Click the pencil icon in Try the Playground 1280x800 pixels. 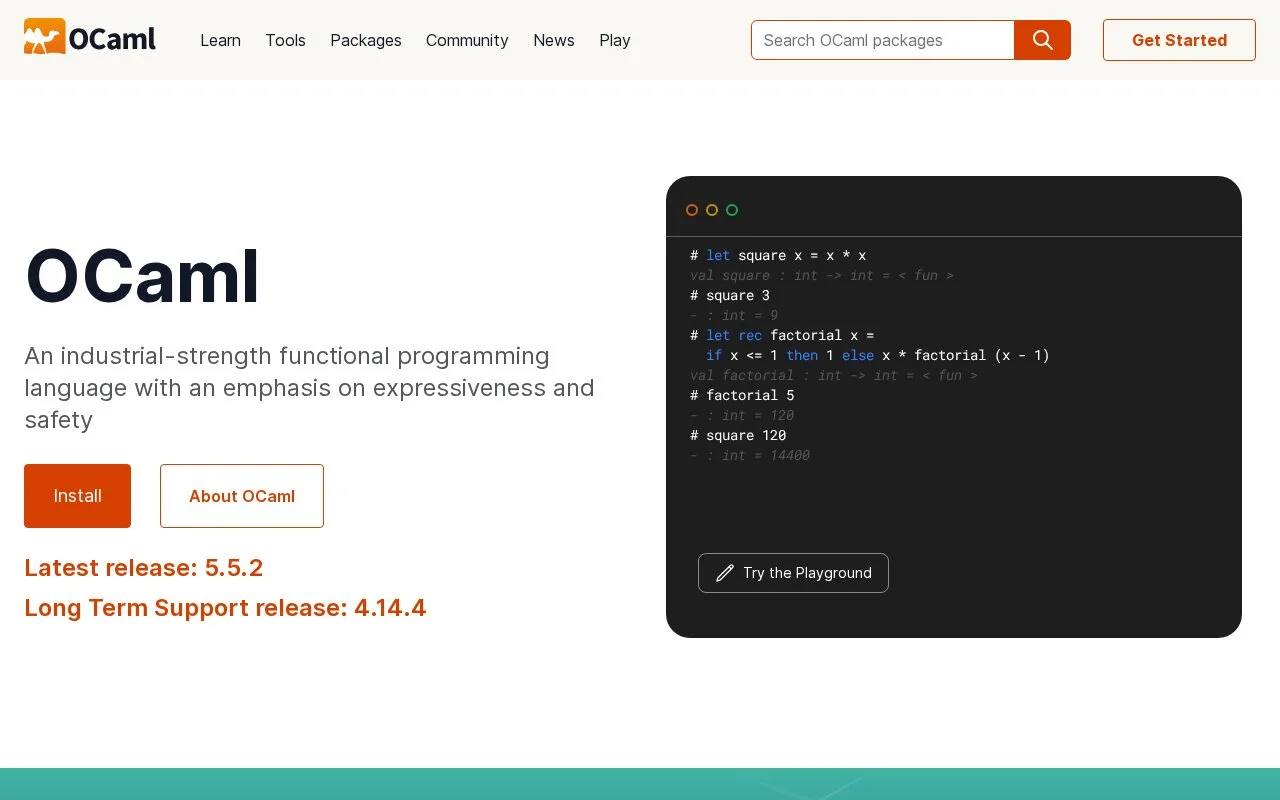[x=725, y=573]
